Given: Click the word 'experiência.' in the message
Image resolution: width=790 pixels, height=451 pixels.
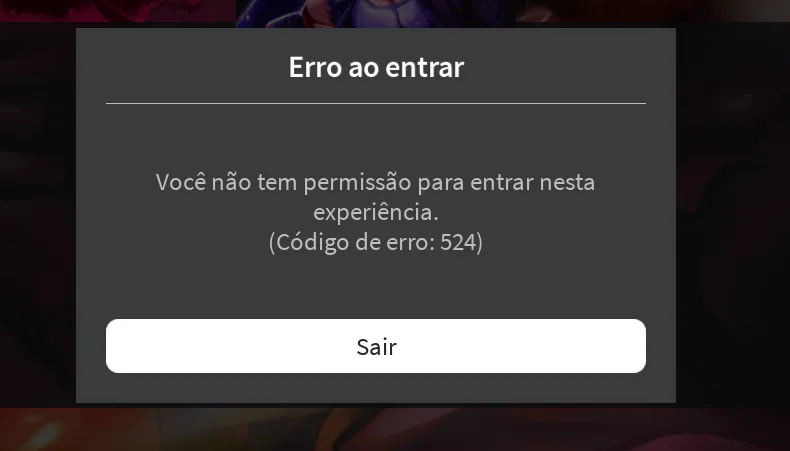Looking at the screenshot, I should (376, 212).
